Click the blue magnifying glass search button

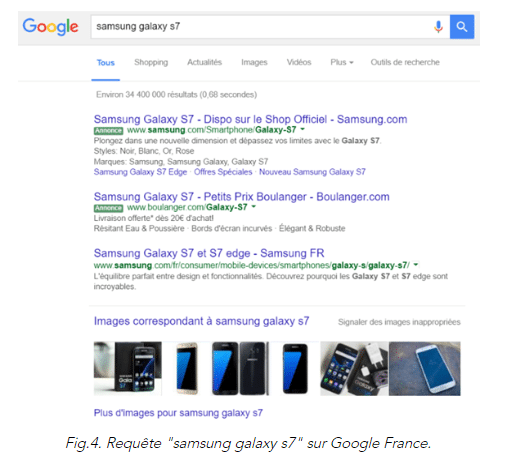tap(462, 27)
